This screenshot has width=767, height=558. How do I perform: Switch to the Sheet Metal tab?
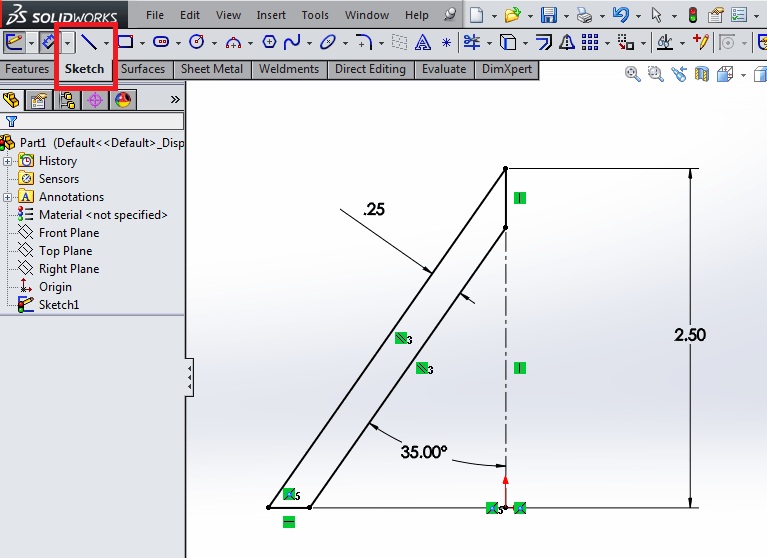click(211, 69)
